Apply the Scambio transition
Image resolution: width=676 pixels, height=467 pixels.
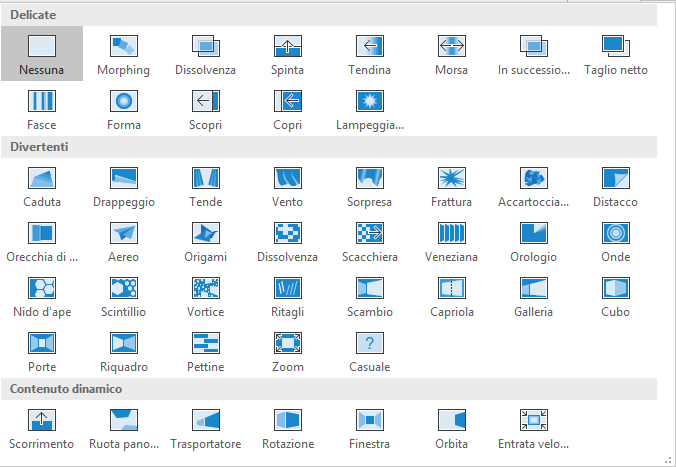point(369,296)
